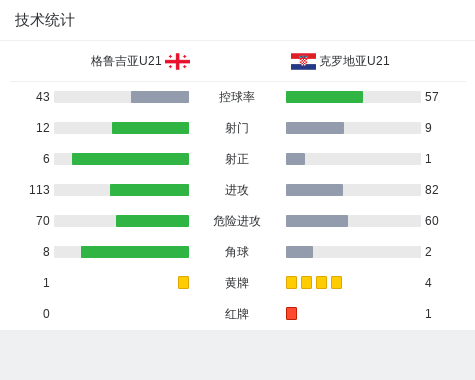
Task: Click Croatia's fourth yellow card icon
Action: point(336,282)
